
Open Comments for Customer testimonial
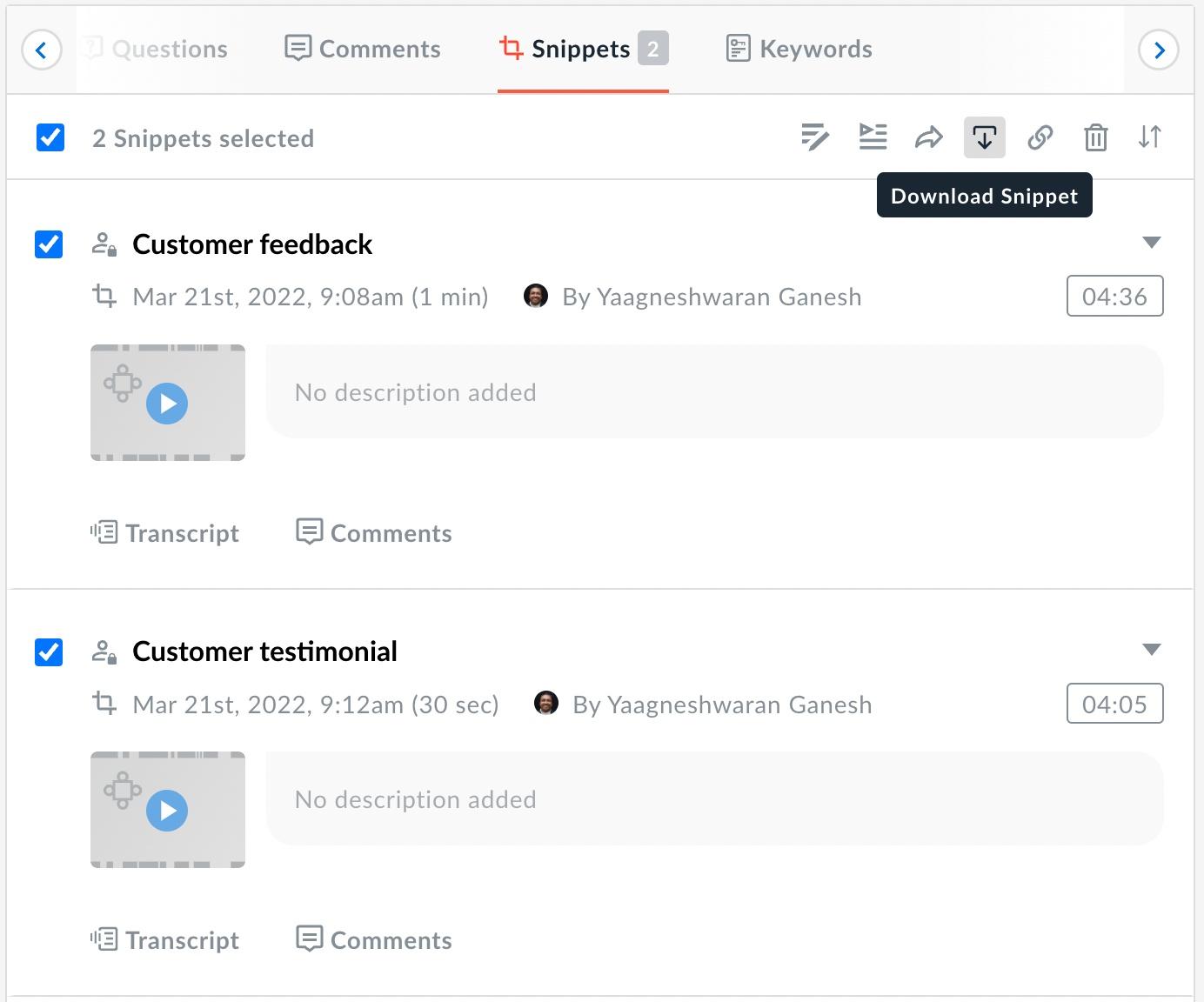pyautogui.click(x=374, y=940)
